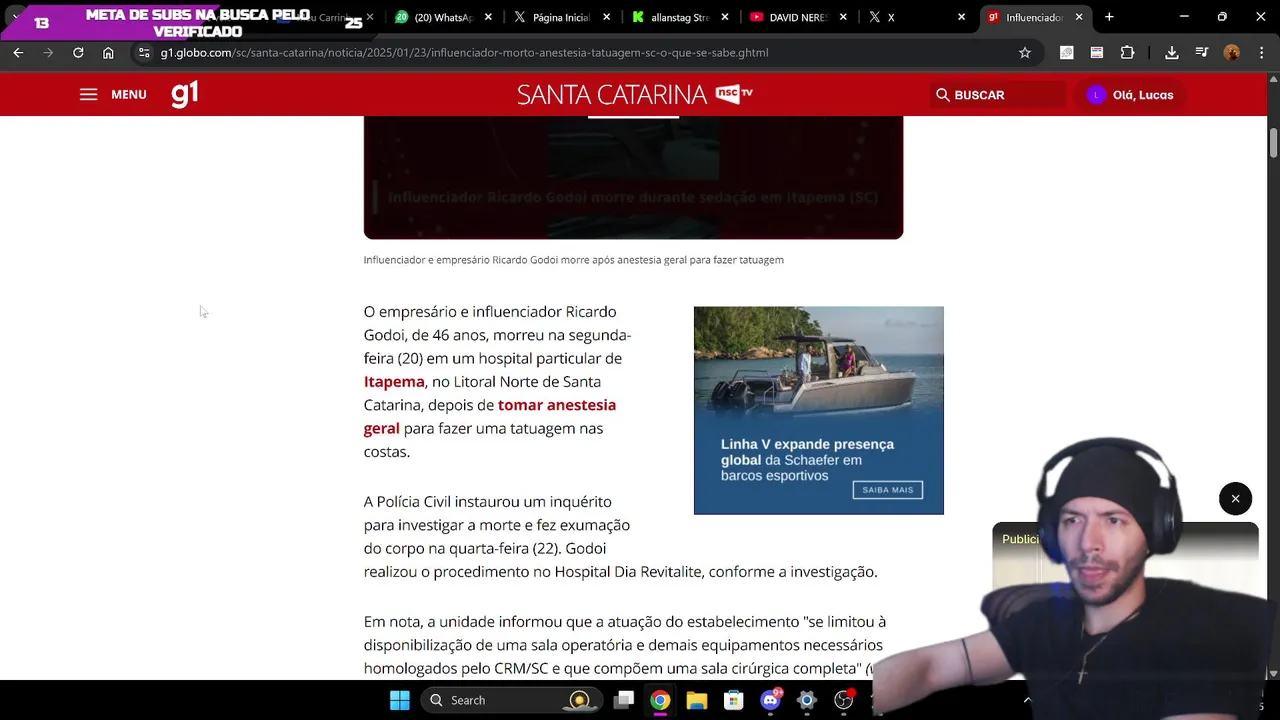The height and width of the screenshot is (720, 1280).
Task: Click the purple user avatar icon
Action: point(1096,95)
